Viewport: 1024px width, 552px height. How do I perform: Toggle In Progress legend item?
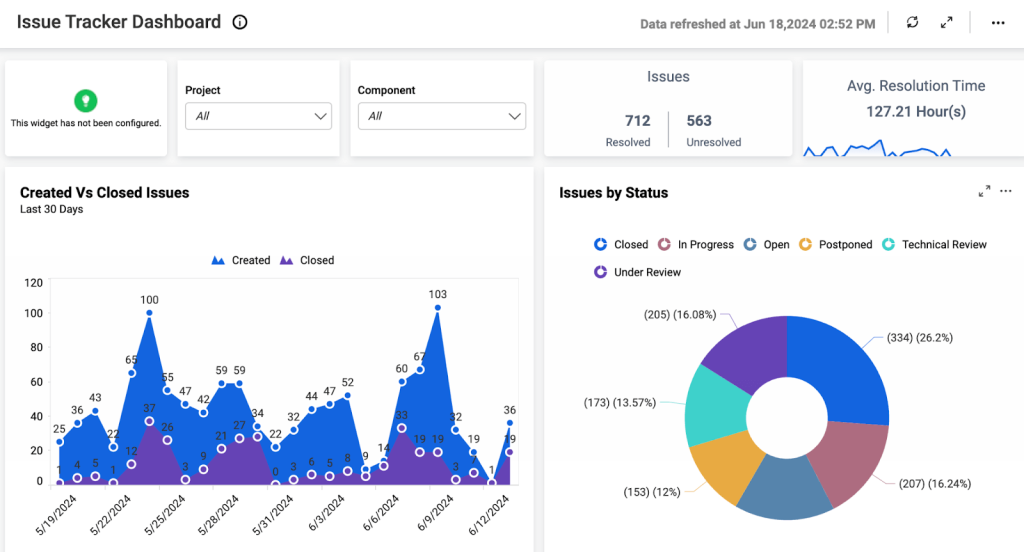696,244
